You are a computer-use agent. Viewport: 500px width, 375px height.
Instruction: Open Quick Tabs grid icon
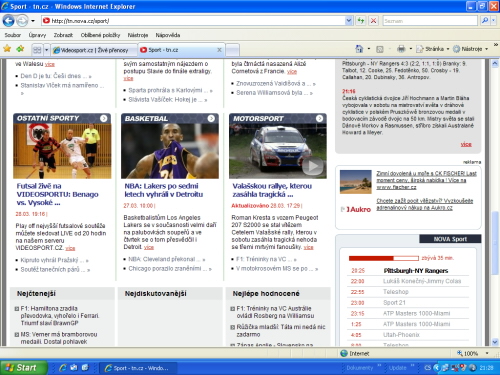pos(37,50)
